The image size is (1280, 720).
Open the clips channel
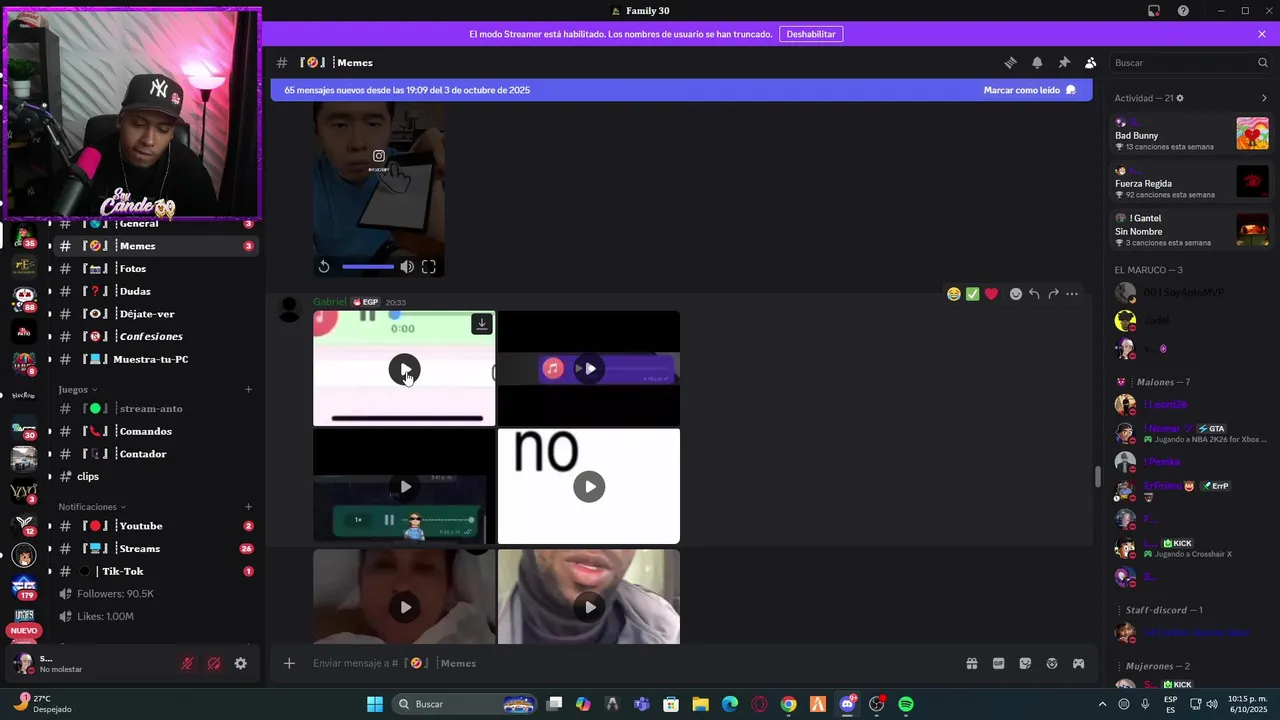[x=155, y=477]
